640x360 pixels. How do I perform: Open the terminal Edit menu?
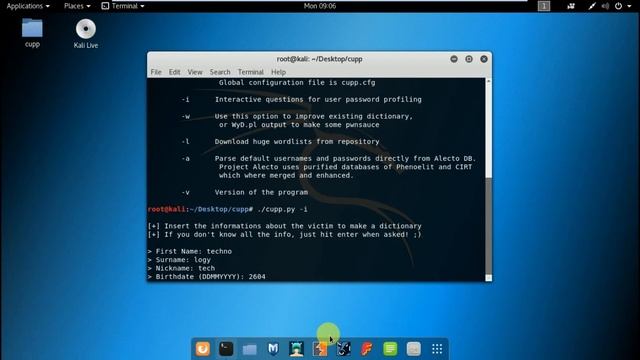tap(174, 72)
